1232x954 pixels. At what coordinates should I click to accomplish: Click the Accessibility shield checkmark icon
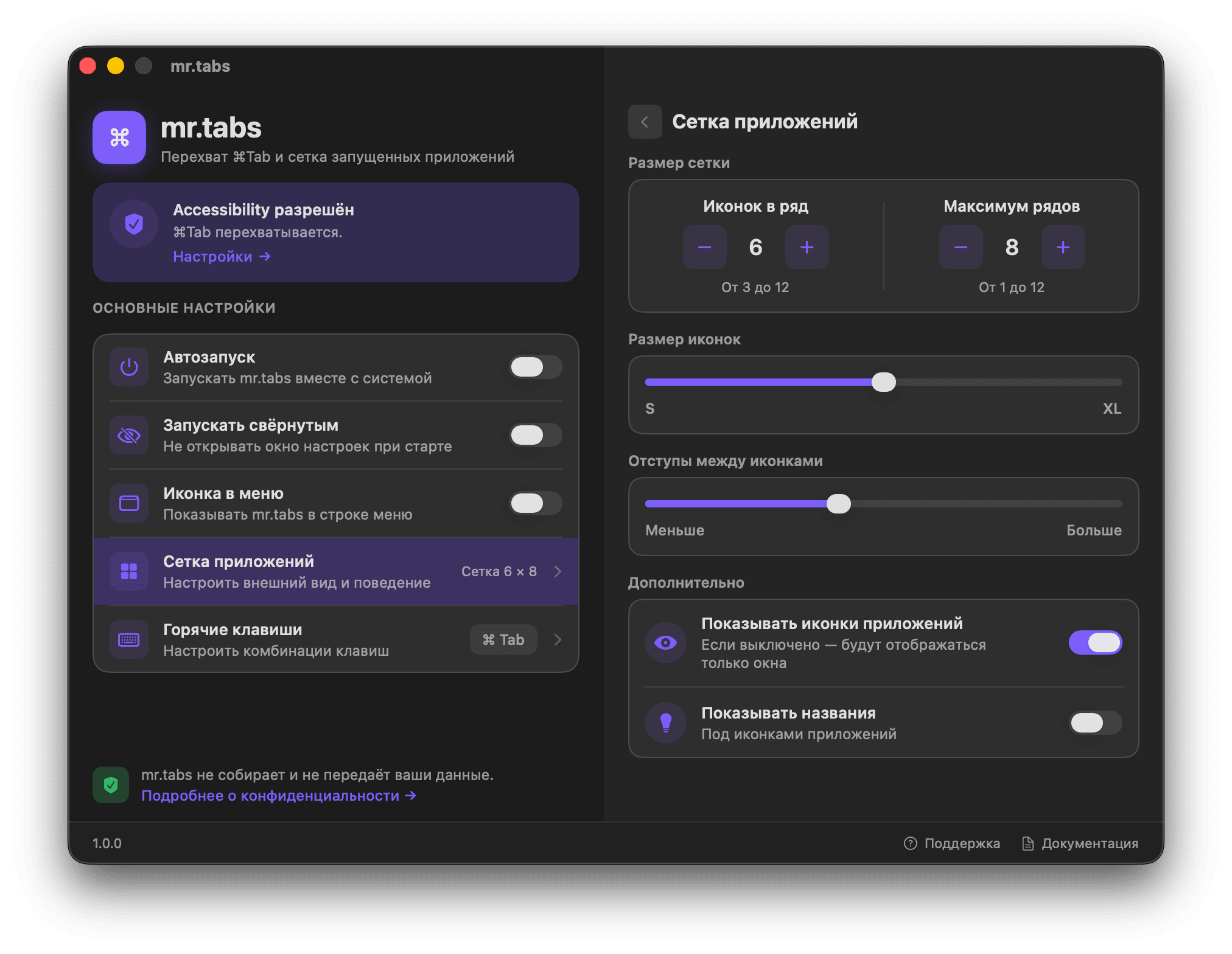tap(134, 224)
